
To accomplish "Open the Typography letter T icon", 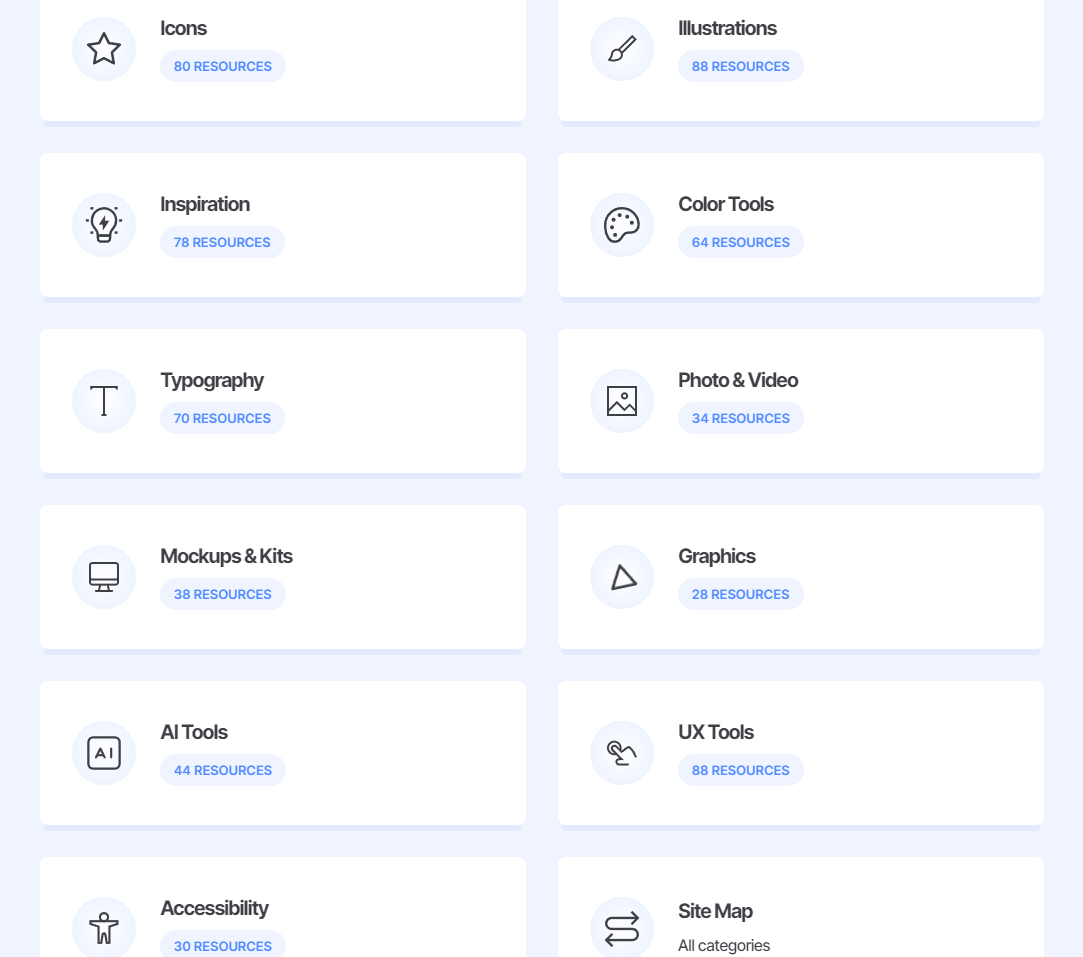I will tap(104, 401).
